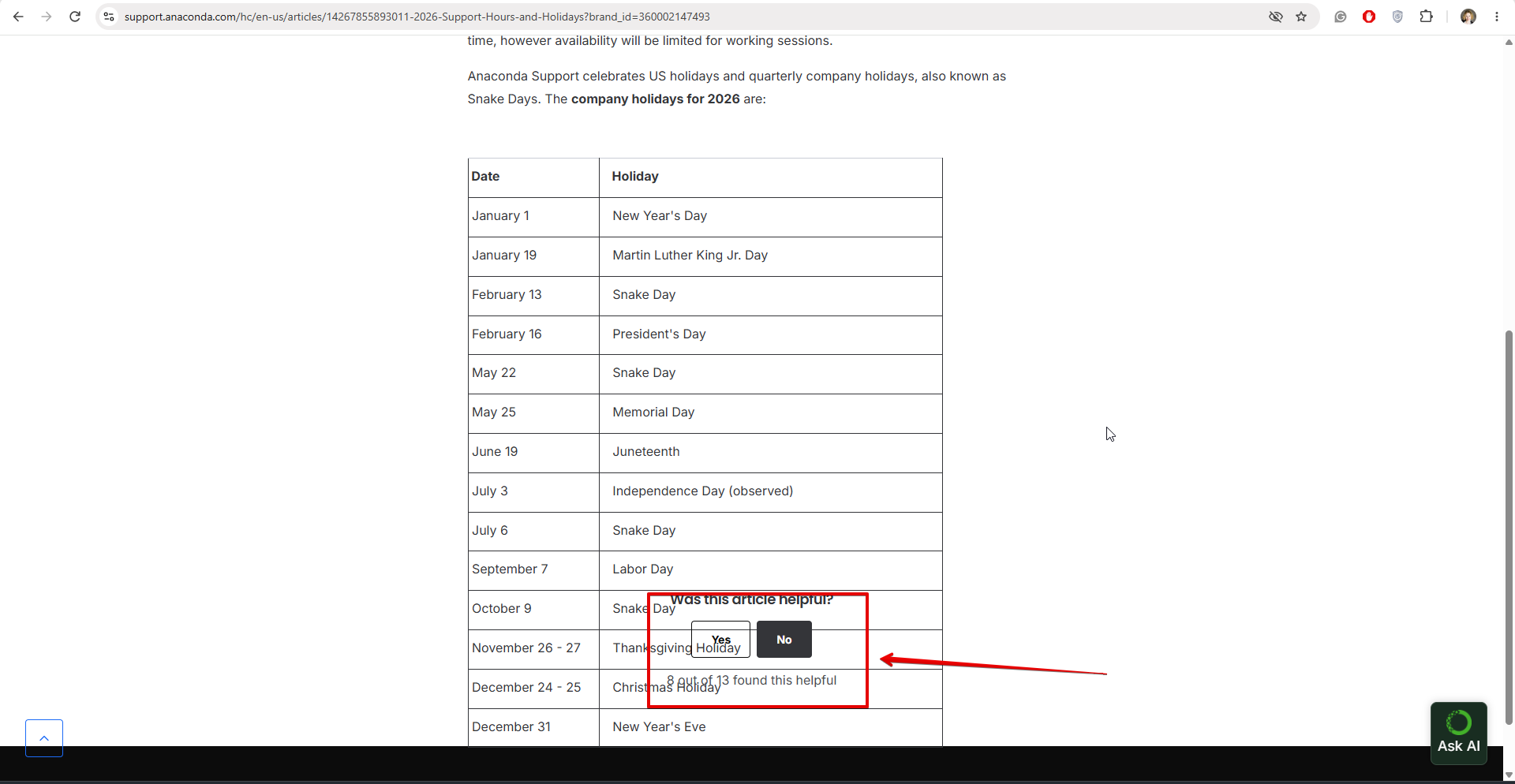The image size is (1515, 784).
Task: Click the back-to-top chevron button
Action: [44, 738]
